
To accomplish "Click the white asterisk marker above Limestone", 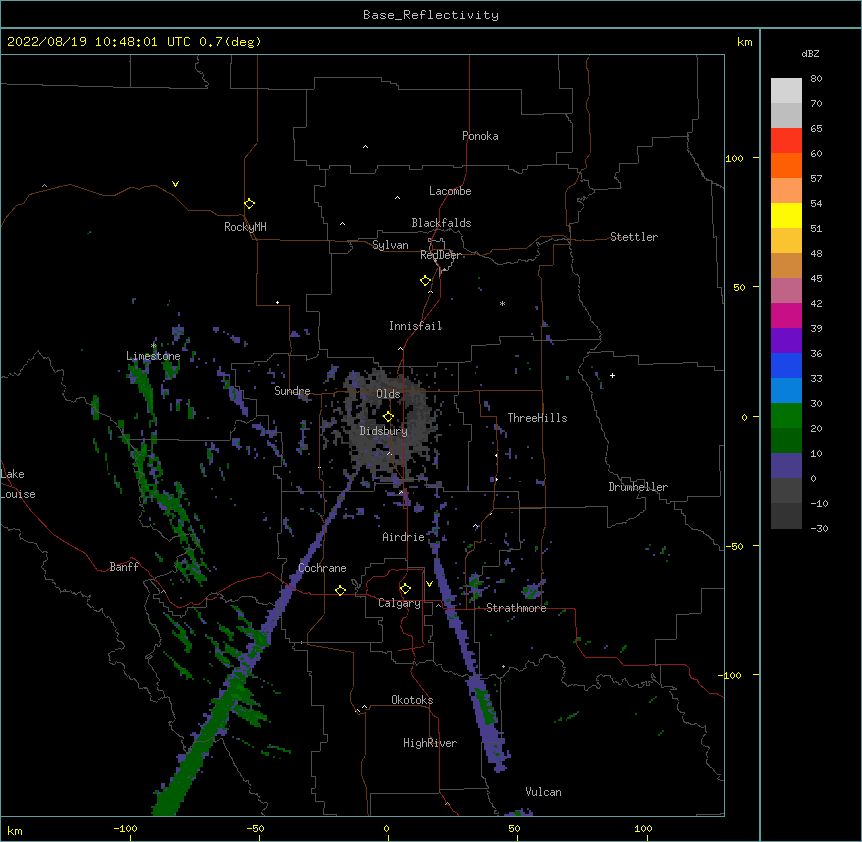I will [x=154, y=346].
